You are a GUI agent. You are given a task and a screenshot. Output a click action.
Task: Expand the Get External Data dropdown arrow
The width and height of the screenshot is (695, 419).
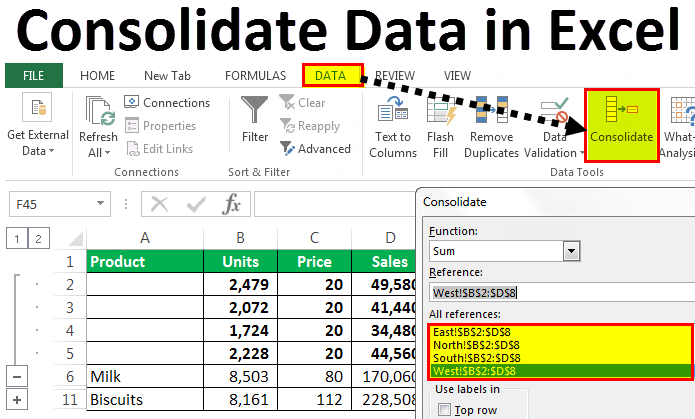coord(51,151)
